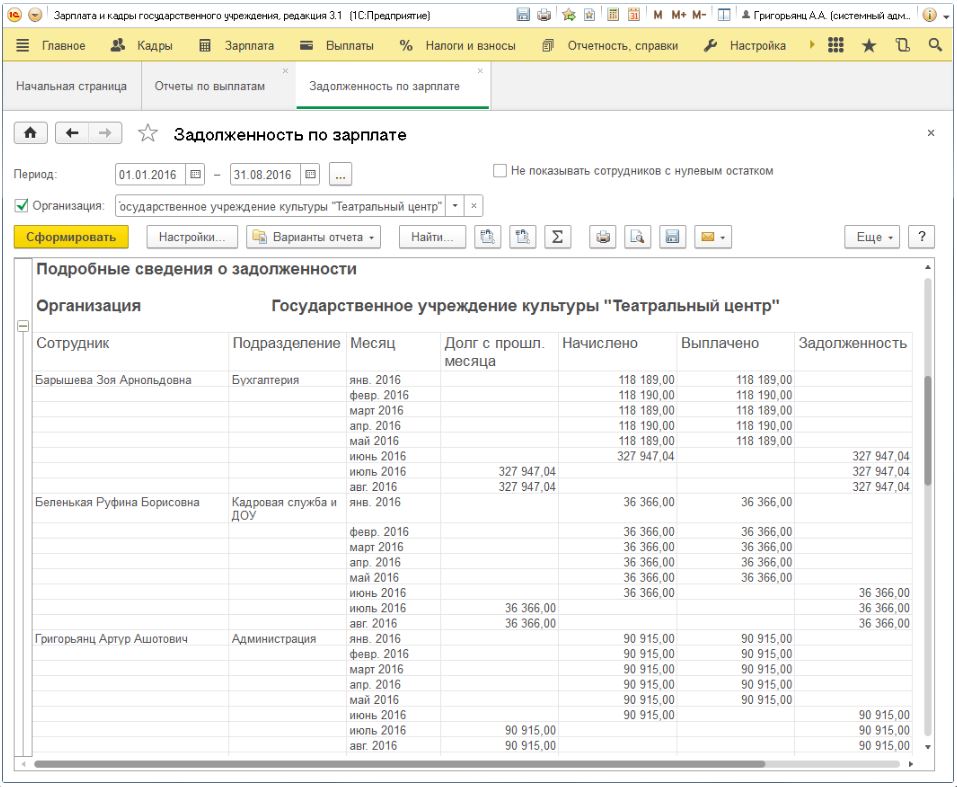The width and height of the screenshot is (957, 787).
Task: Collapse the report group with minus box
Action: (x=22, y=327)
